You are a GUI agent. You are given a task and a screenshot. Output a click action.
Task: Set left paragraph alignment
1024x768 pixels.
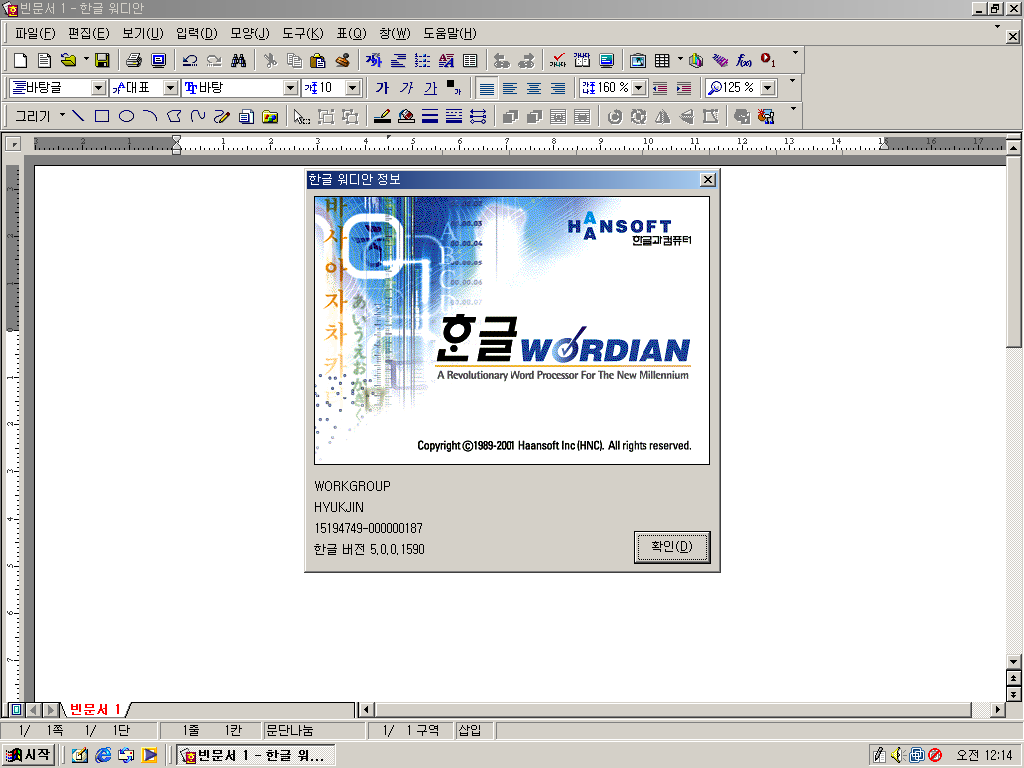(x=510, y=88)
